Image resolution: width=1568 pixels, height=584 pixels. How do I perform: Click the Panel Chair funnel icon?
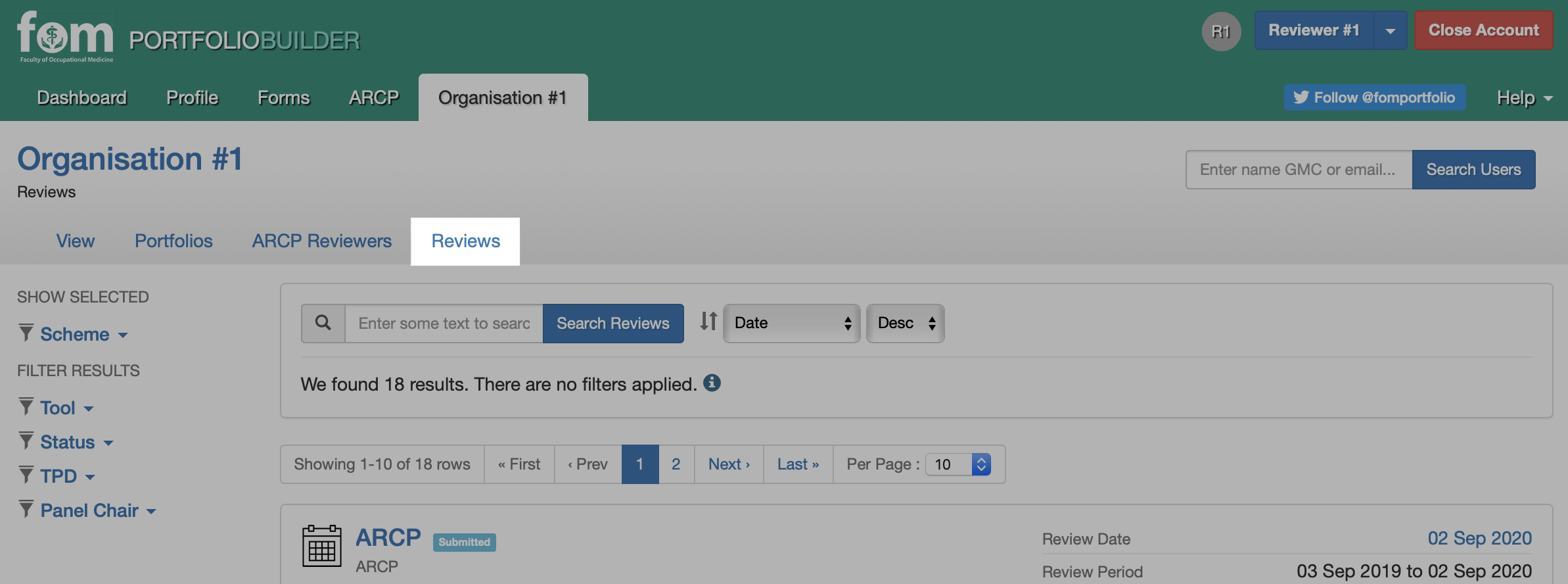26,509
